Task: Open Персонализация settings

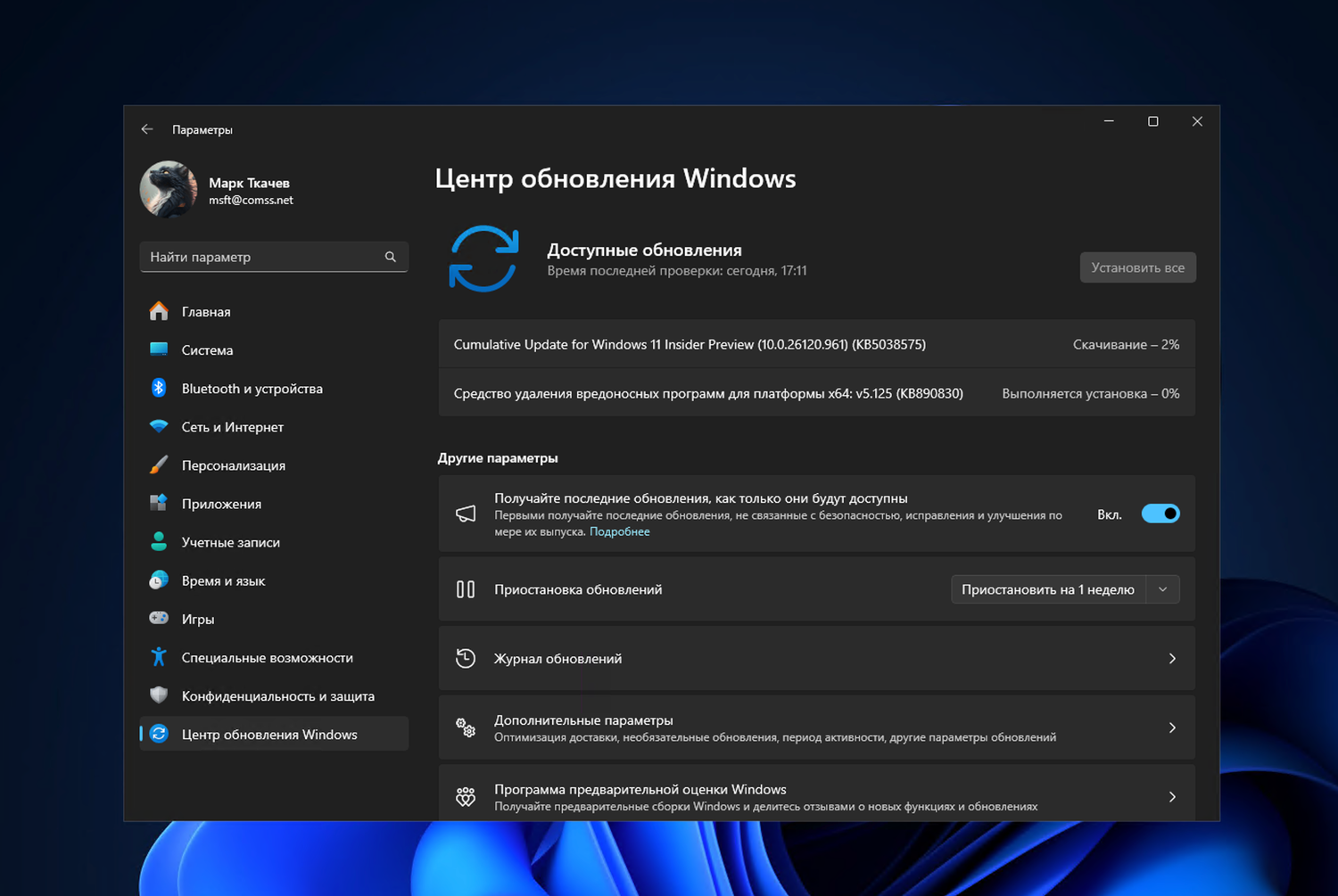Action: coord(274,464)
